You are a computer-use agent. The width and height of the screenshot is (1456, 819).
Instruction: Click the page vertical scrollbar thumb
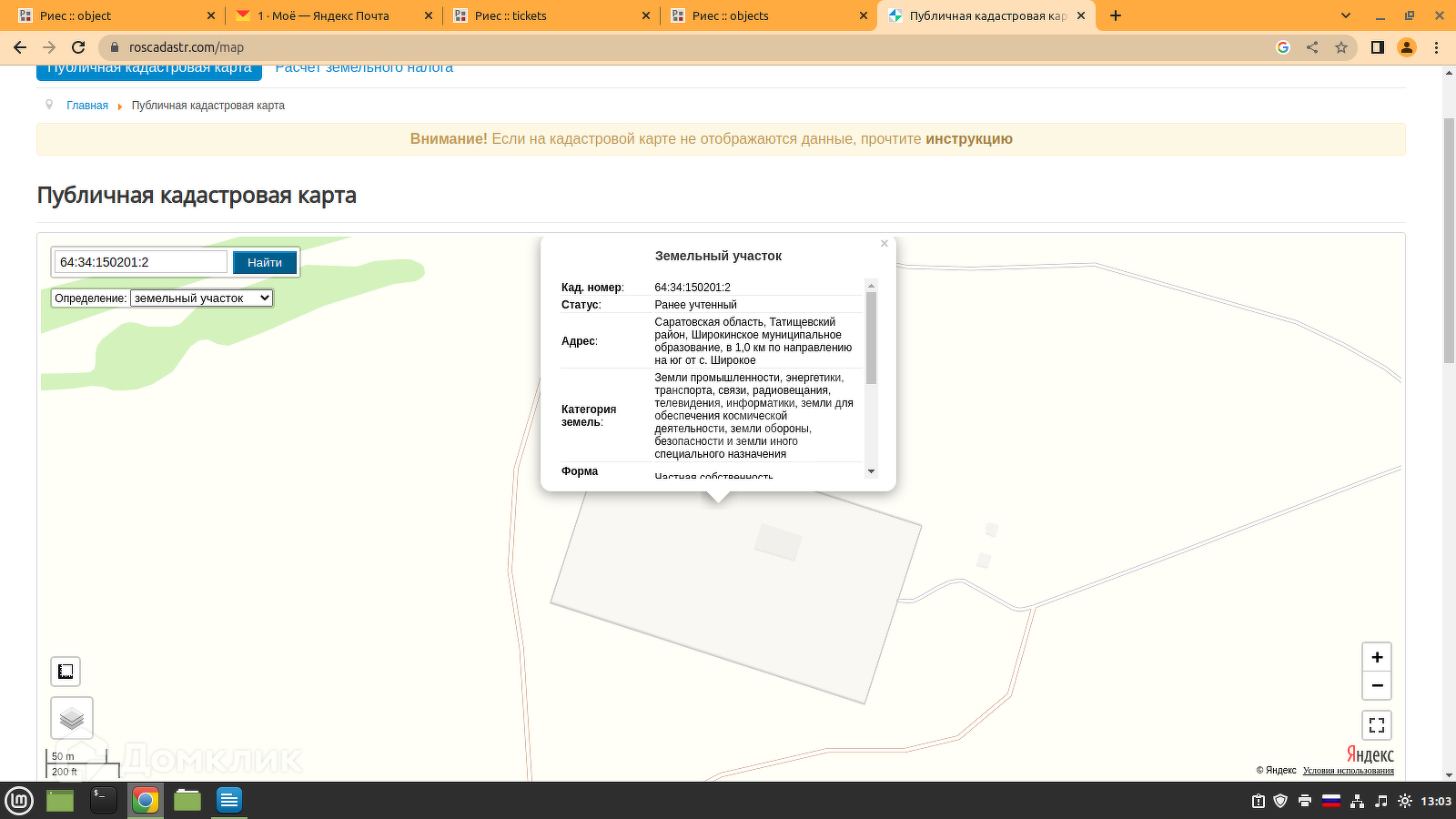1450,241
